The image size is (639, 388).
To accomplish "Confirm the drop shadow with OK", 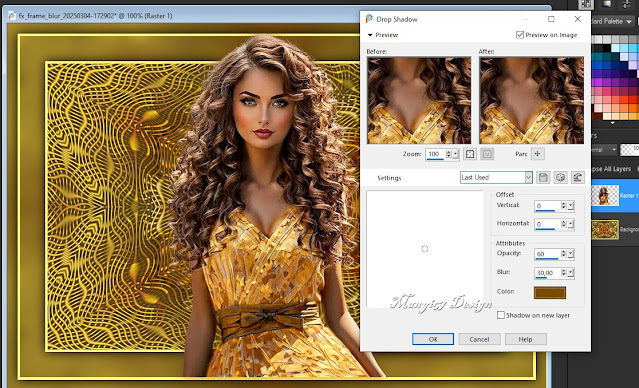I will 433,339.
